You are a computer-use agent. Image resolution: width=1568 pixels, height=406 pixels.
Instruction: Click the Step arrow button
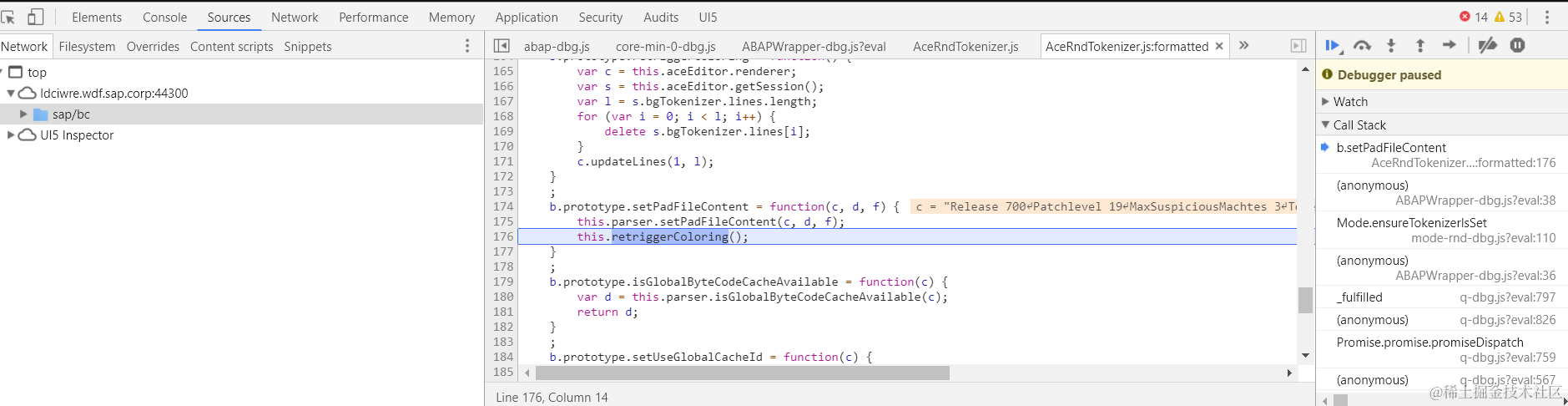[1450, 45]
